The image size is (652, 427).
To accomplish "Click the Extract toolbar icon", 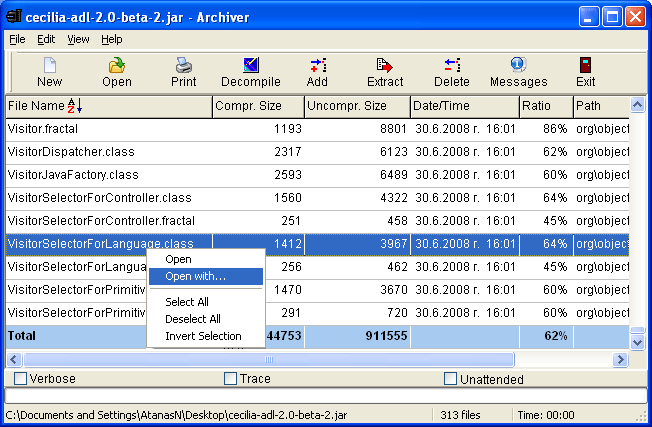I will click(x=385, y=65).
